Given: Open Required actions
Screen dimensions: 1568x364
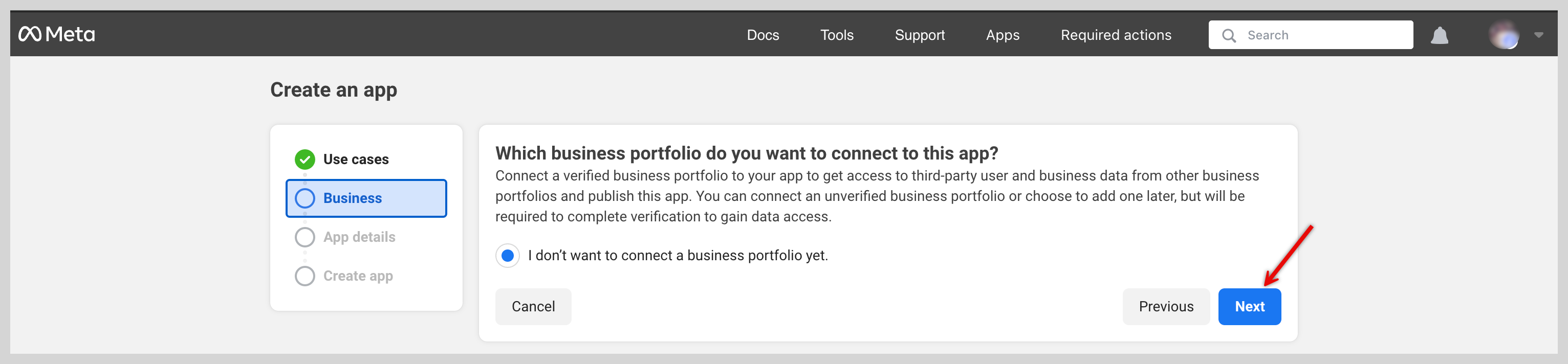Looking at the screenshot, I should coord(1116,35).
